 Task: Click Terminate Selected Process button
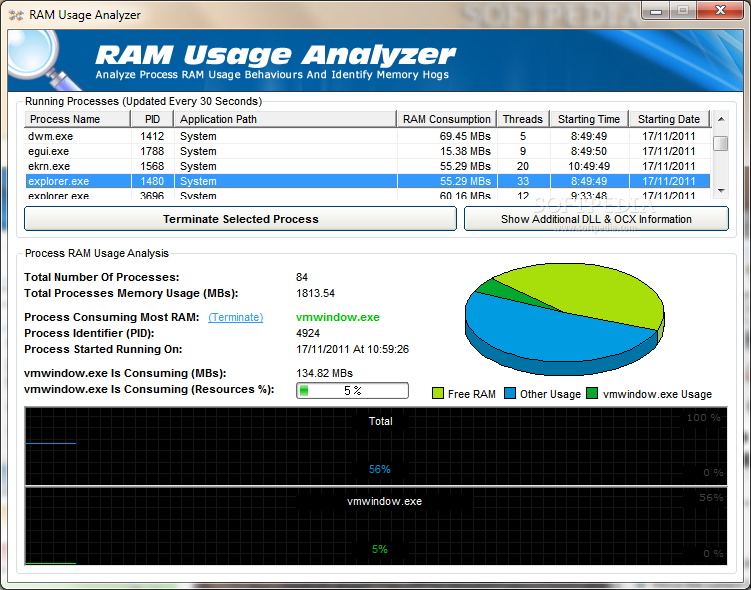point(240,219)
